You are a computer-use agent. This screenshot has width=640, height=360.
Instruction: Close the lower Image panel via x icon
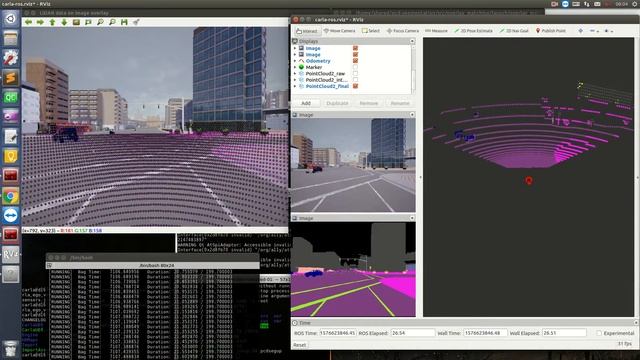[x=412, y=218]
